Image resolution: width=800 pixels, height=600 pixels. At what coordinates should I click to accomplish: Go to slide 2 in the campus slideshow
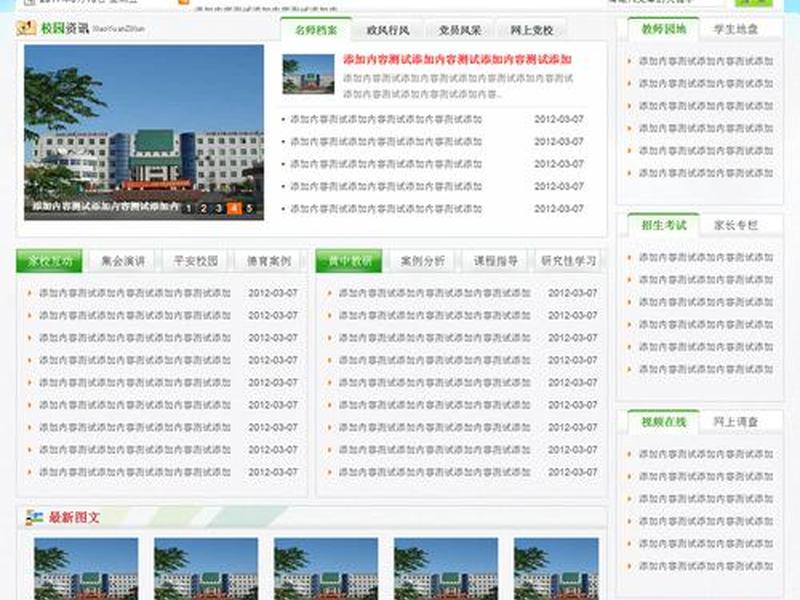coord(204,208)
